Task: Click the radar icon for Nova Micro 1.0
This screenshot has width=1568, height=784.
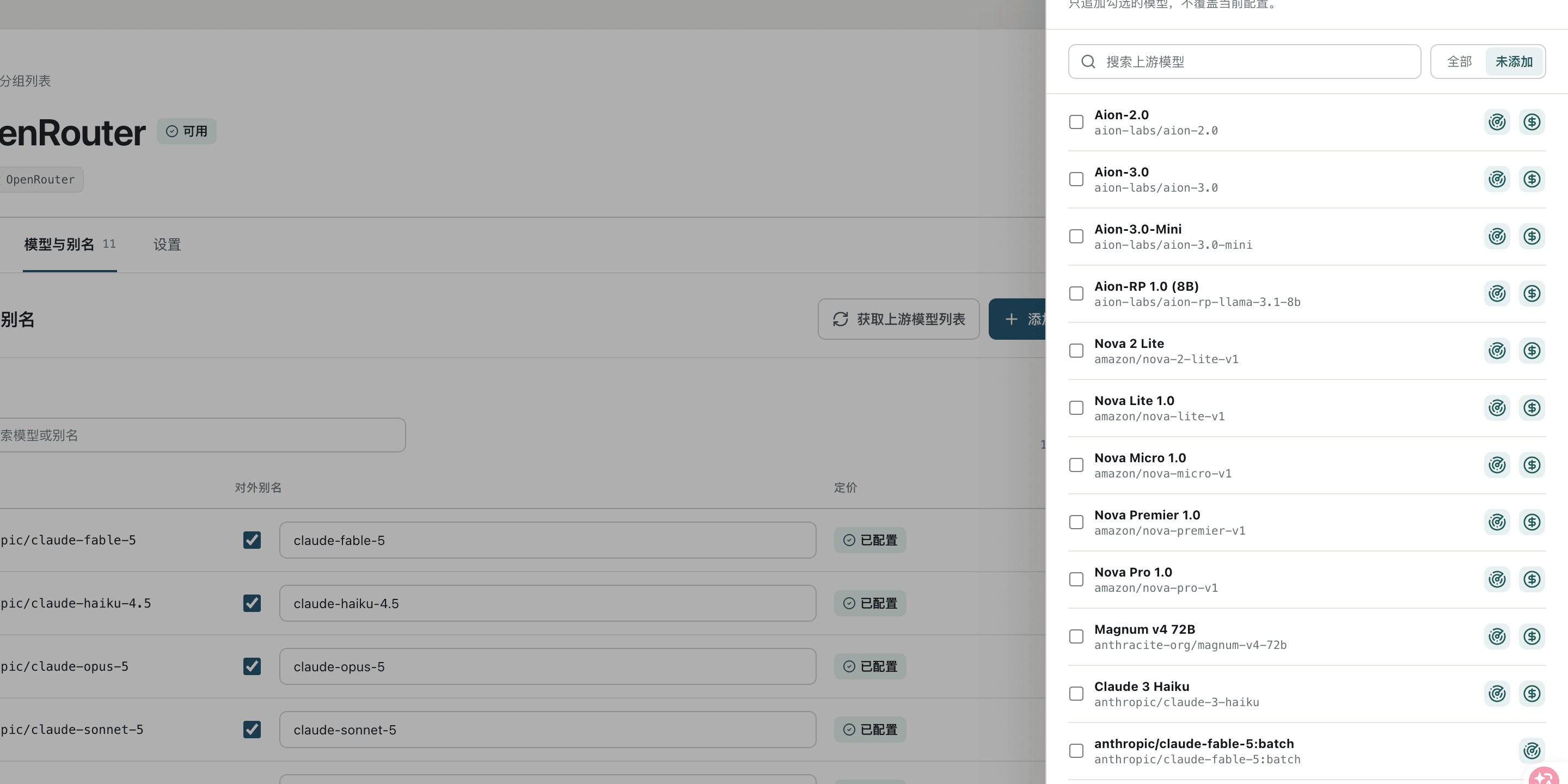Action: point(1497,465)
